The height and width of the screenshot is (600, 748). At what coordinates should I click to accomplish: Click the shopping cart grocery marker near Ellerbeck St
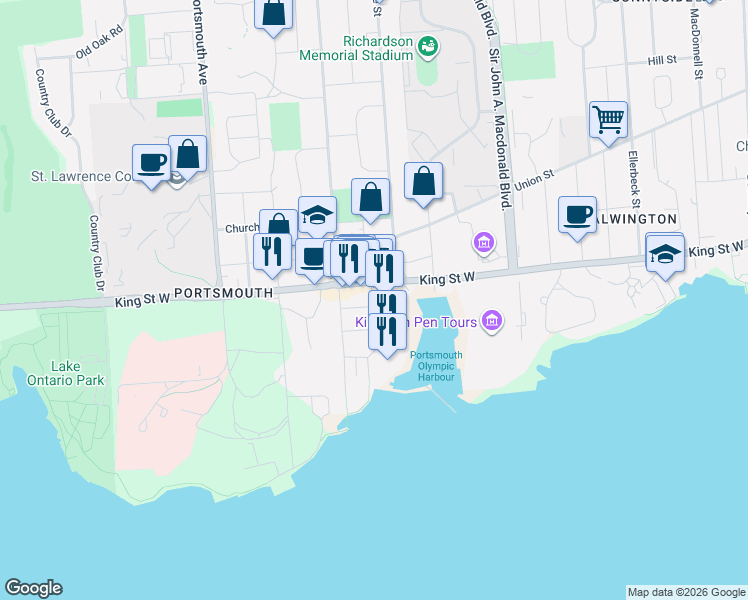click(608, 120)
